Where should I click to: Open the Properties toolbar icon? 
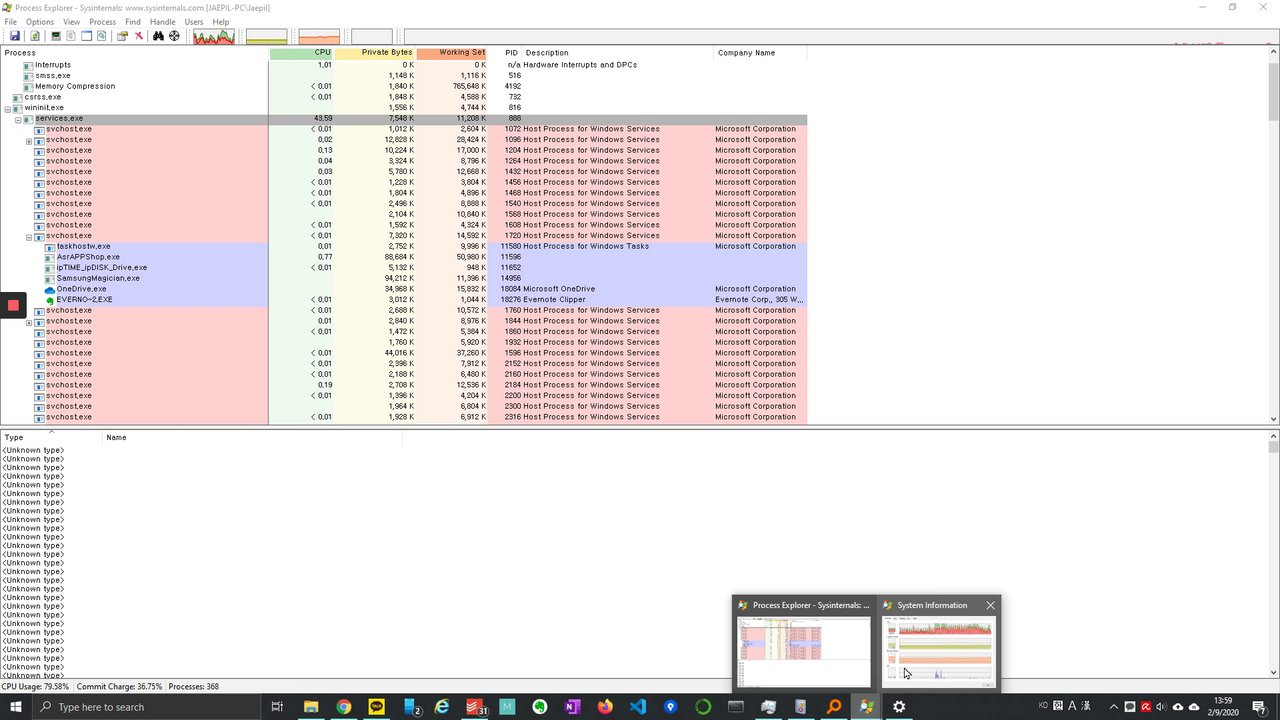pyautogui.click(x=122, y=36)
